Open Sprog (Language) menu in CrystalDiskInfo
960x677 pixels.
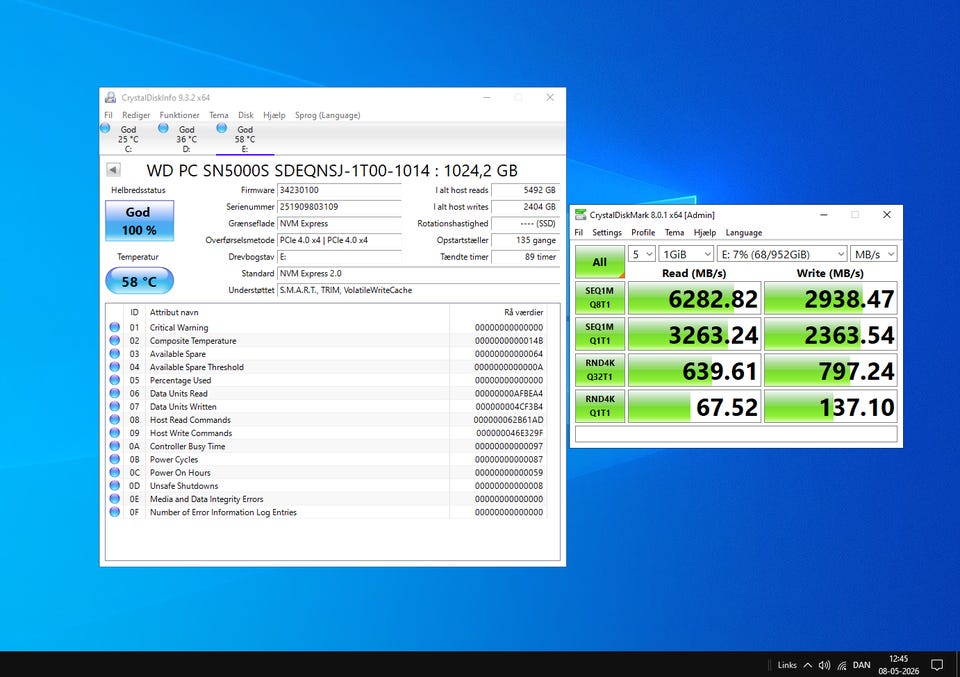pyautogui.click(x=328, y=115)
